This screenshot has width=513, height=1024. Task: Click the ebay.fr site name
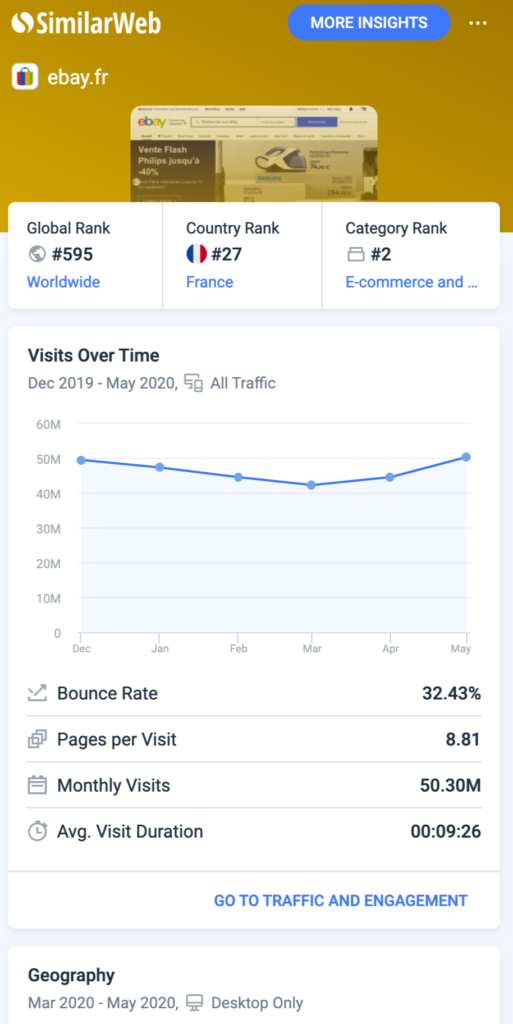click(78, 78)
